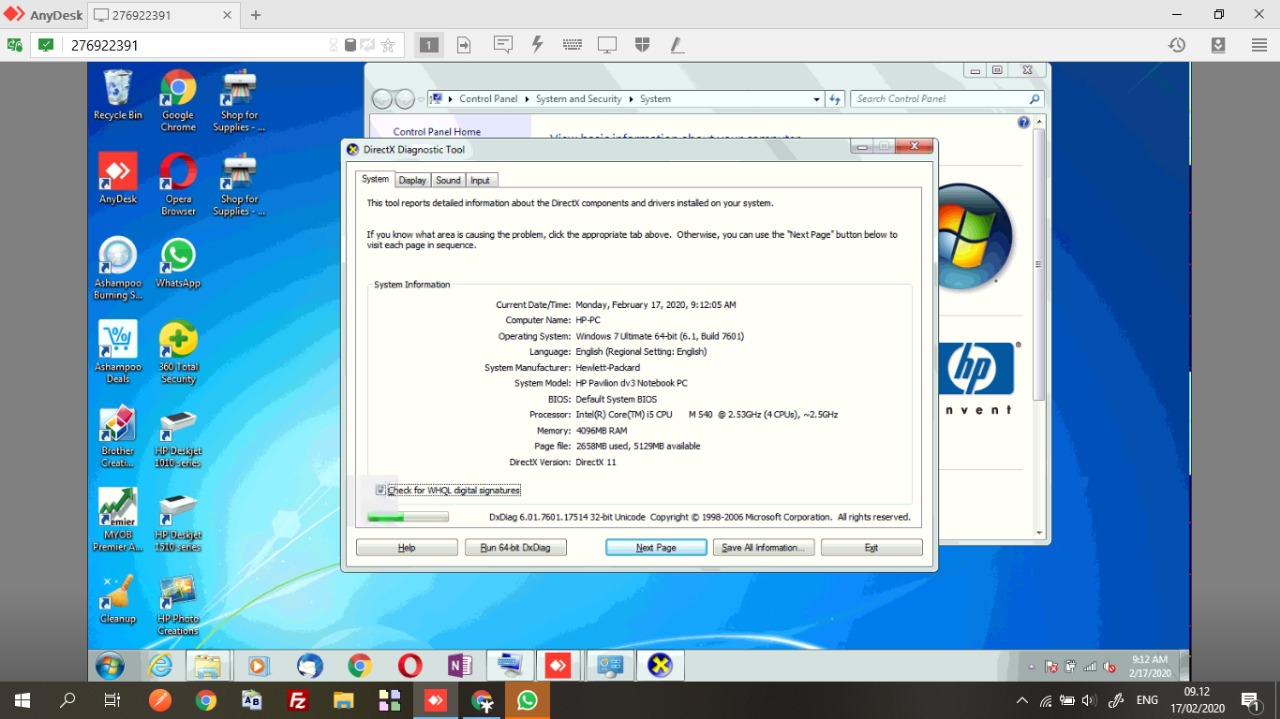Click the Control Panel breadcrumb in address bar
Screen dimensions: 1280x719
tap(488, 99)
